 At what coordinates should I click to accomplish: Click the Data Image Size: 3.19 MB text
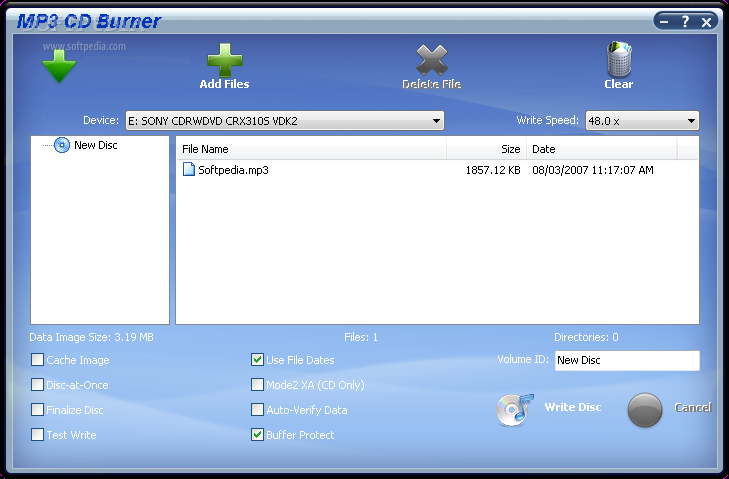[x=91, y=337]
